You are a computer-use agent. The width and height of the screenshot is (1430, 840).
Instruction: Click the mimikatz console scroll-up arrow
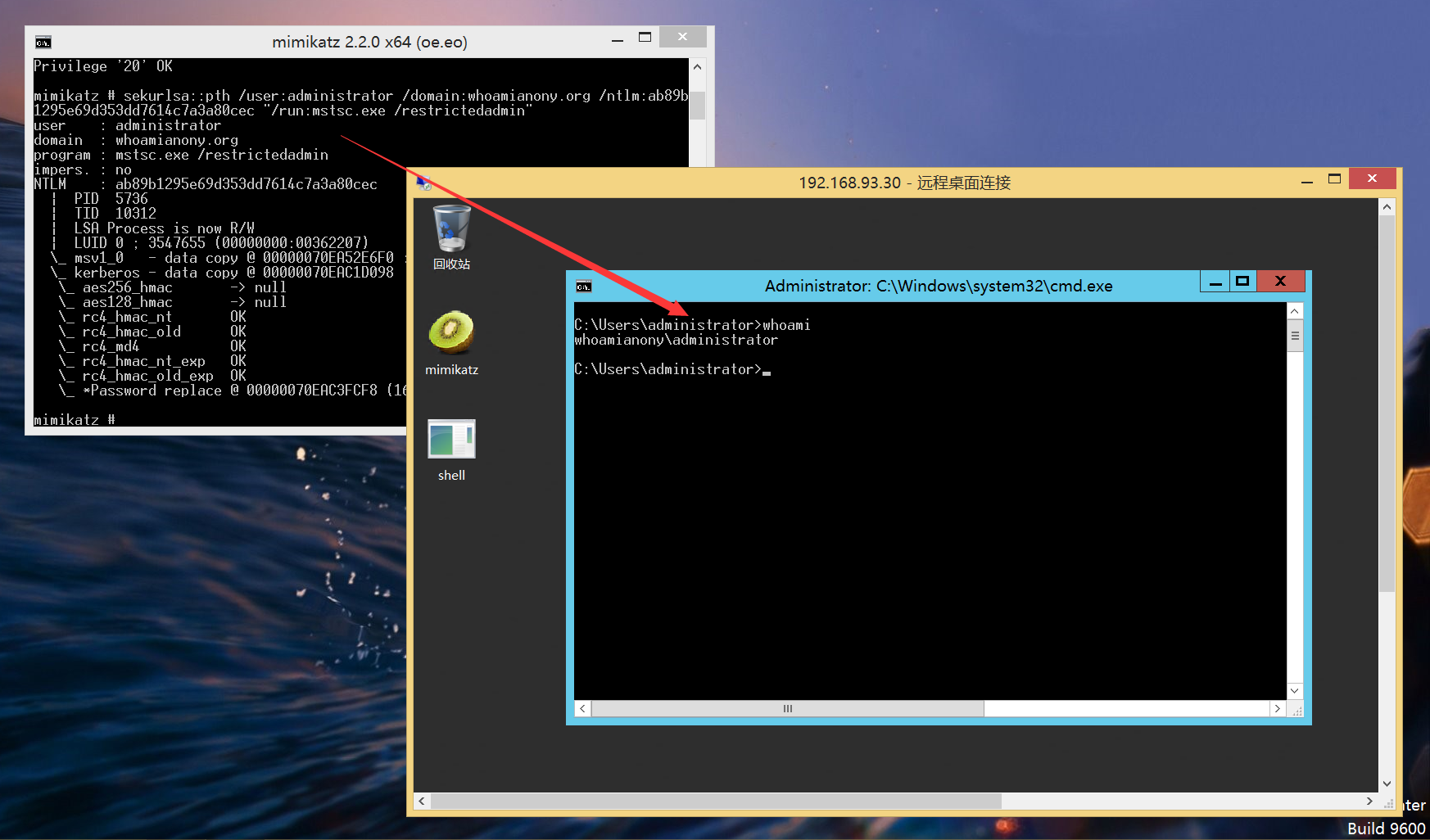tap(697, 66)
